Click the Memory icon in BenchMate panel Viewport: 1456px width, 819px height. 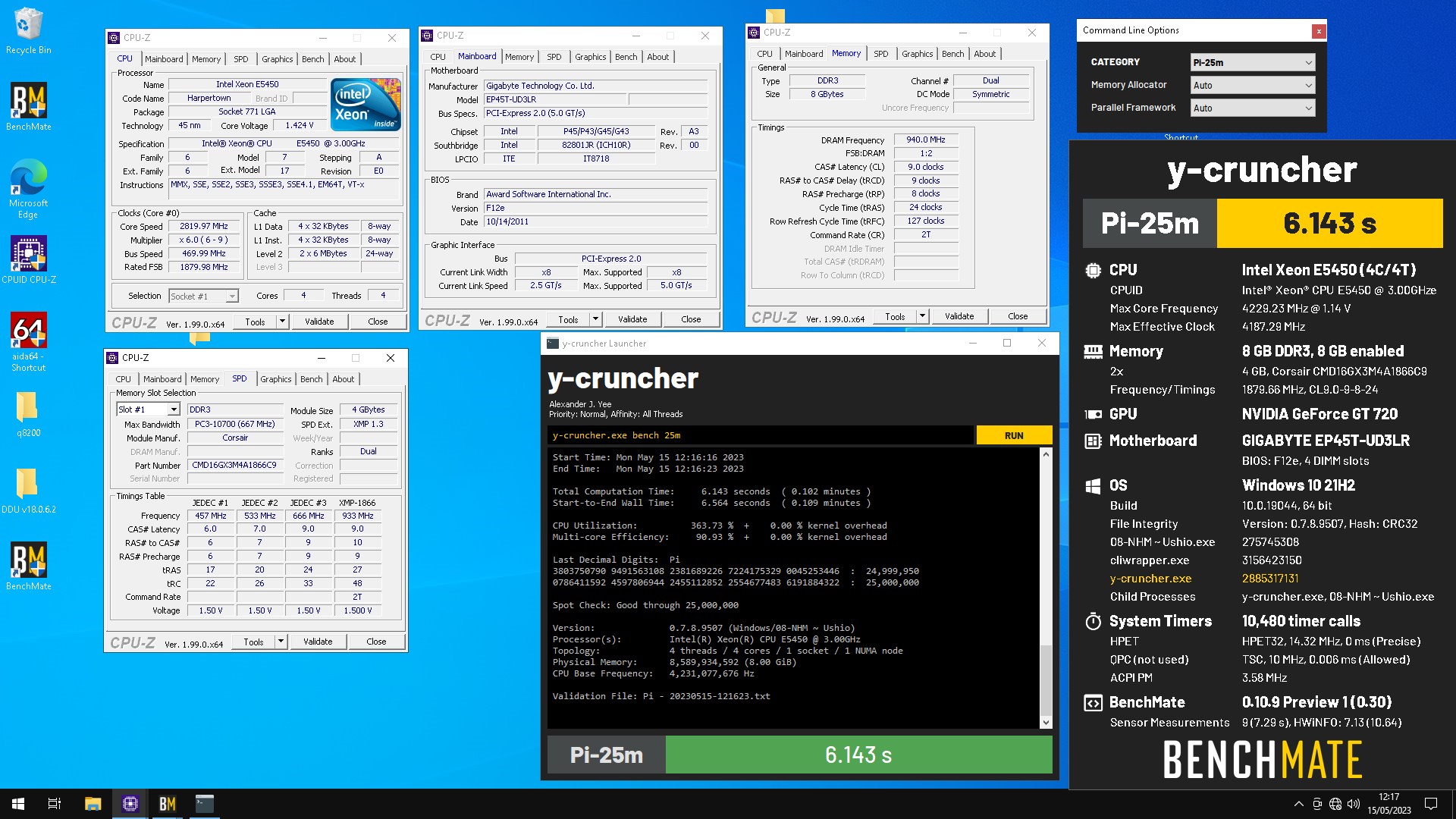pyautogui.click(x=1093, y=351)
